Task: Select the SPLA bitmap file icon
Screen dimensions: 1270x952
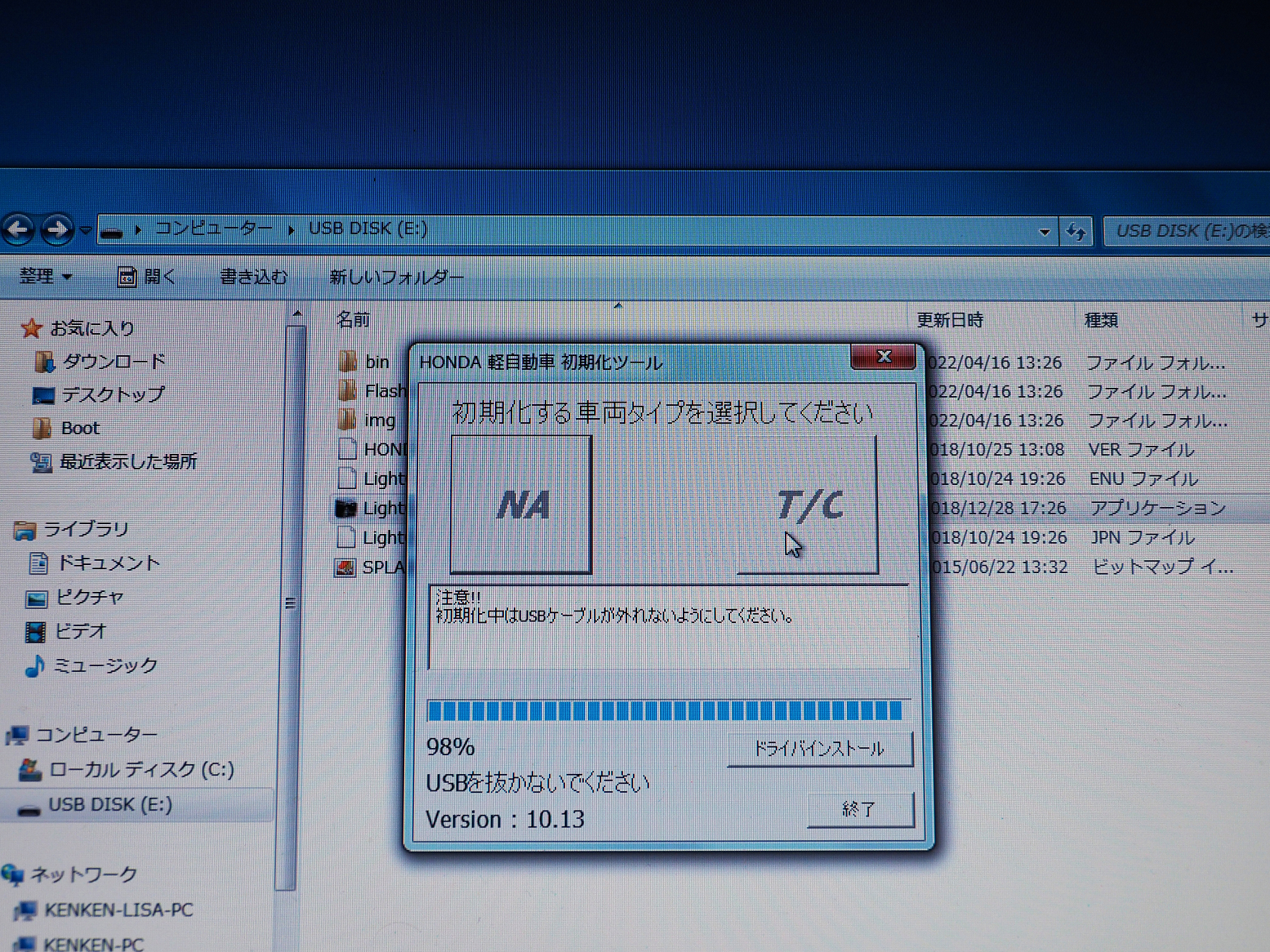Action: (345, 567)
